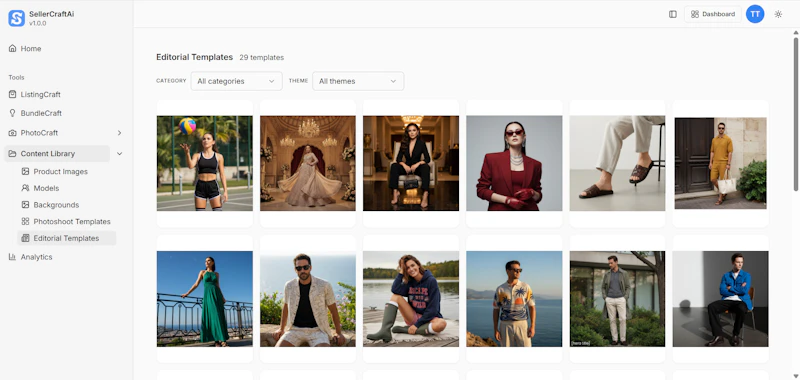Click the scrollbar down arrow

(795, 376)
